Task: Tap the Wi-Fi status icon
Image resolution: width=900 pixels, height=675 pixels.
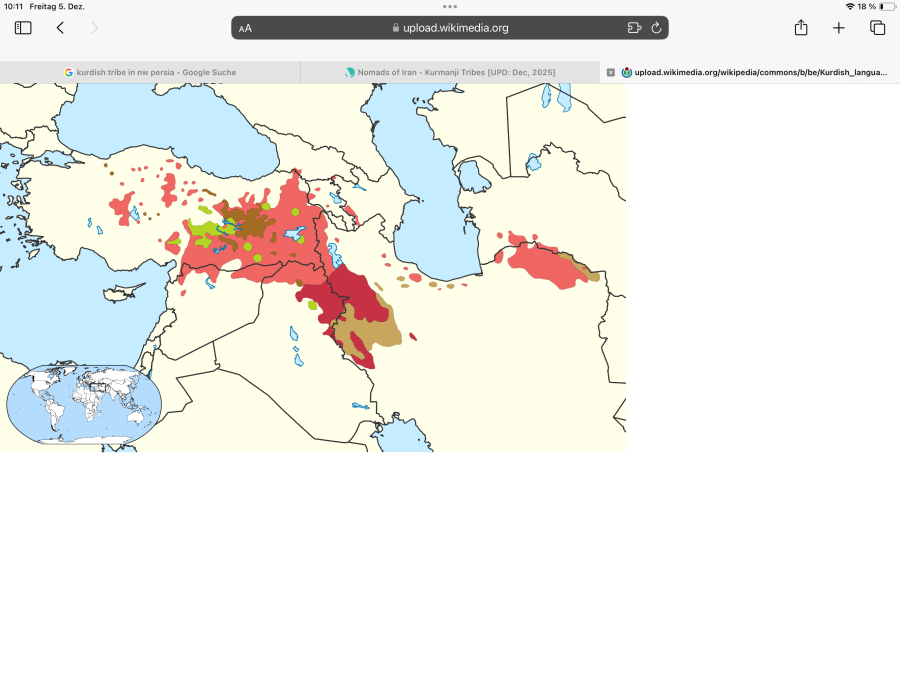Action: (x=850, y=6)
